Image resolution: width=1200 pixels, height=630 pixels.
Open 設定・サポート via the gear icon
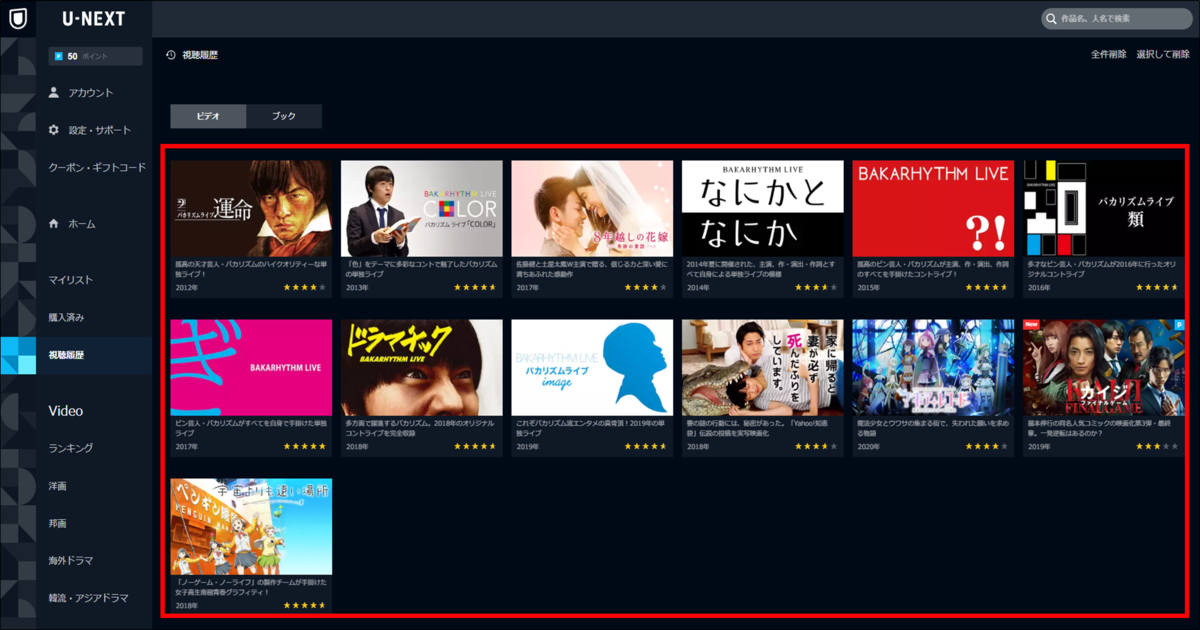[55, 130]
